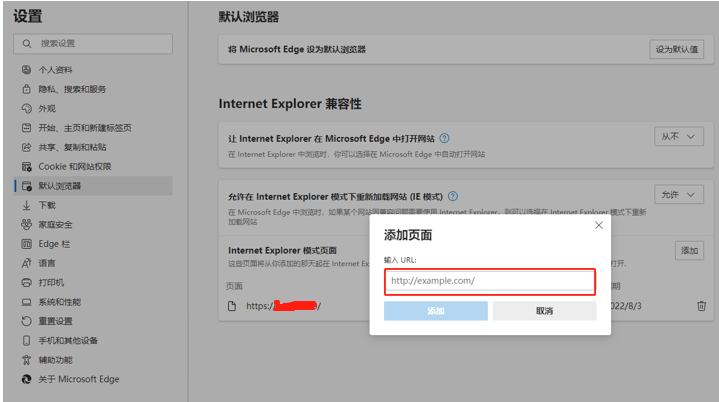719x402 pixels.
Task: Go to 语言 settings section
Action: (x=94, y=263)
